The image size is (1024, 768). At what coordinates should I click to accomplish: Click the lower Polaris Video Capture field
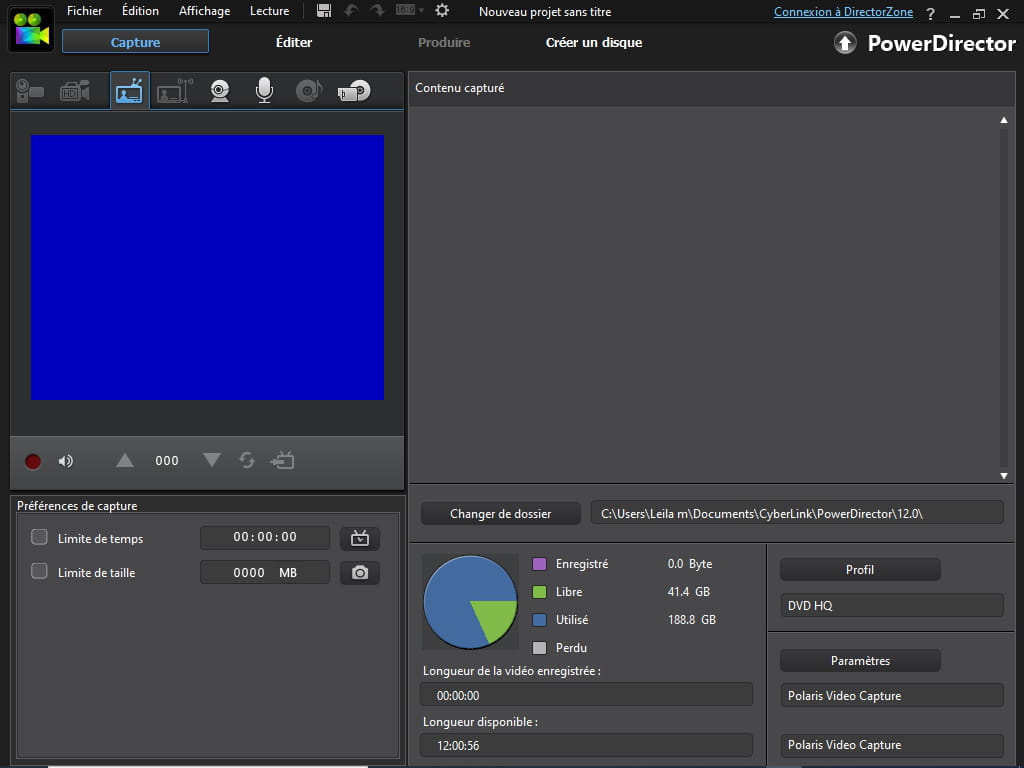891,744
